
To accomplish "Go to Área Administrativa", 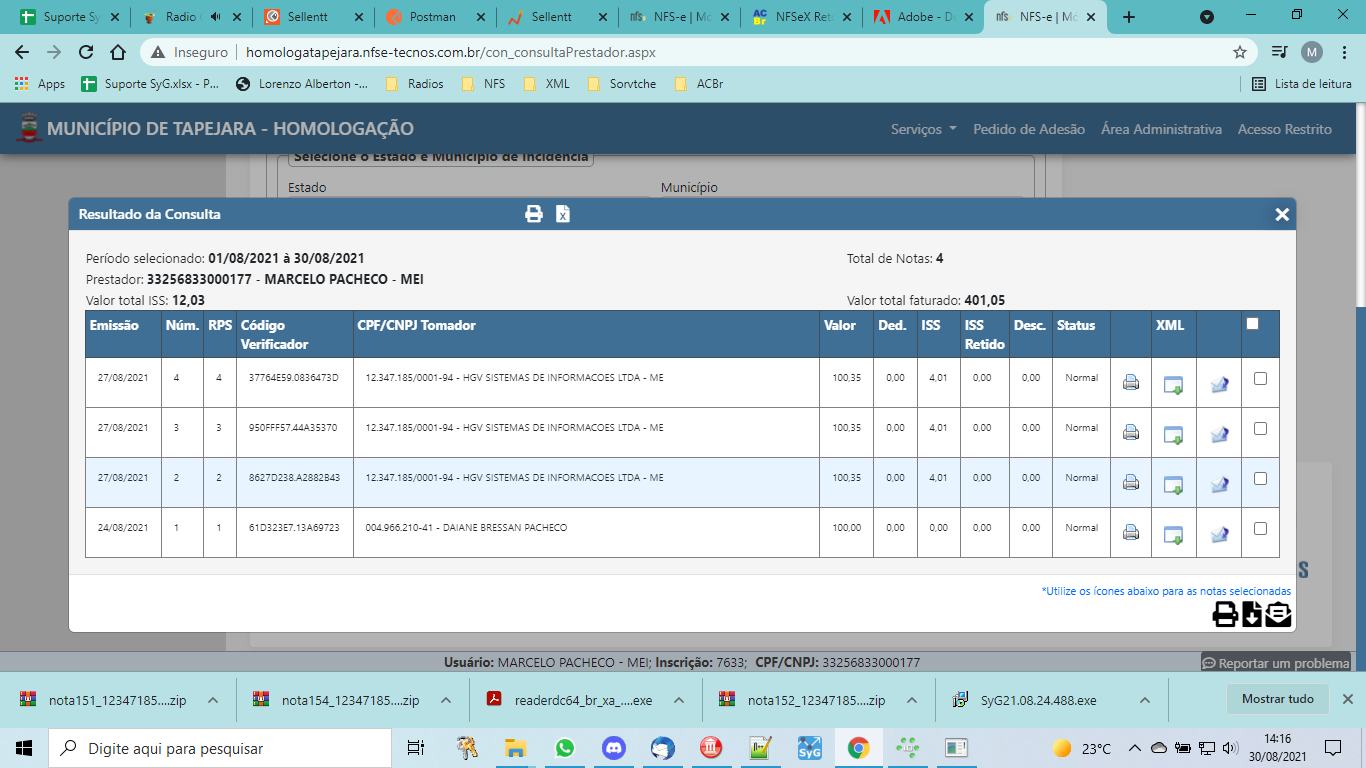I will click(1161, 129).
